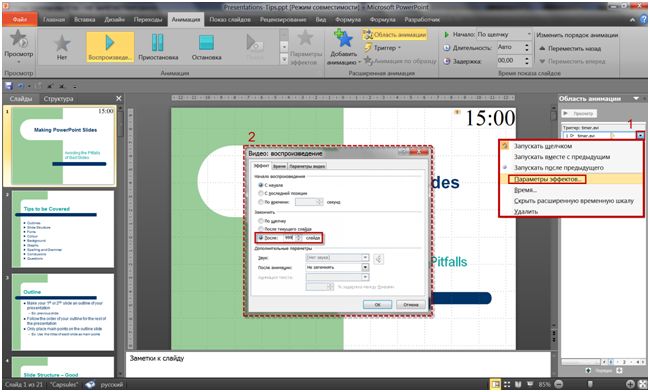Image resolution: width=650 pixels, height=392 pixels.
Task: Click the slide sorter view icon
Action: (x=507, y=385)
